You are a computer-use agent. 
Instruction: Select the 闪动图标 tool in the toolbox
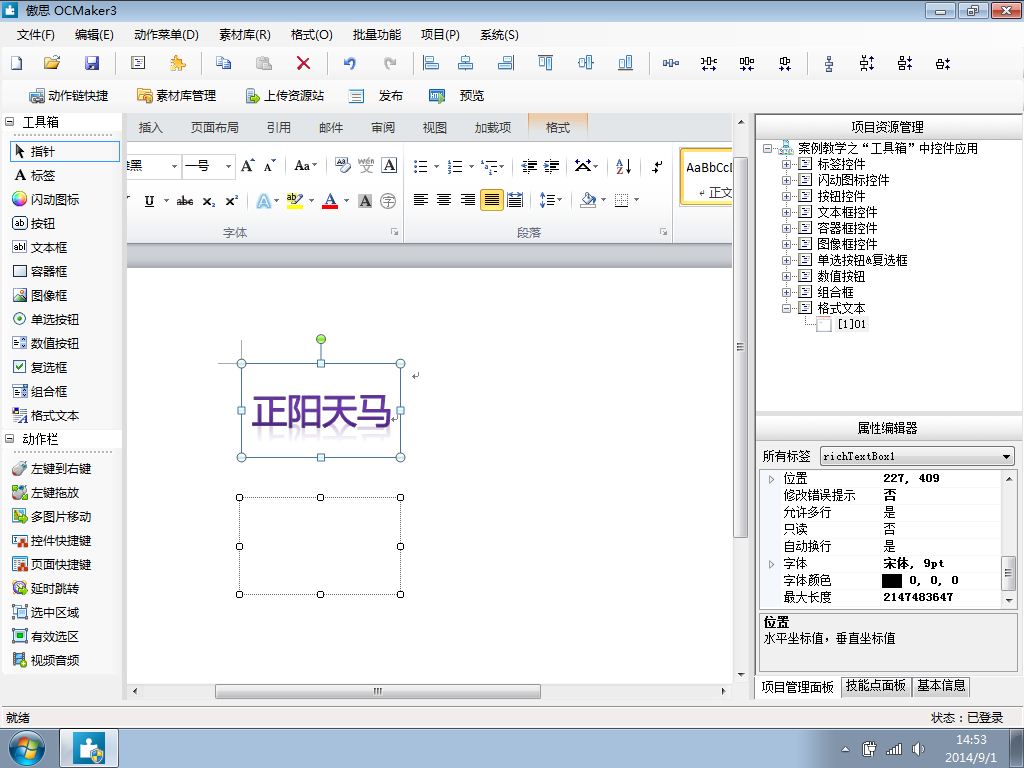pyautogui.click(x=54, y=199)
